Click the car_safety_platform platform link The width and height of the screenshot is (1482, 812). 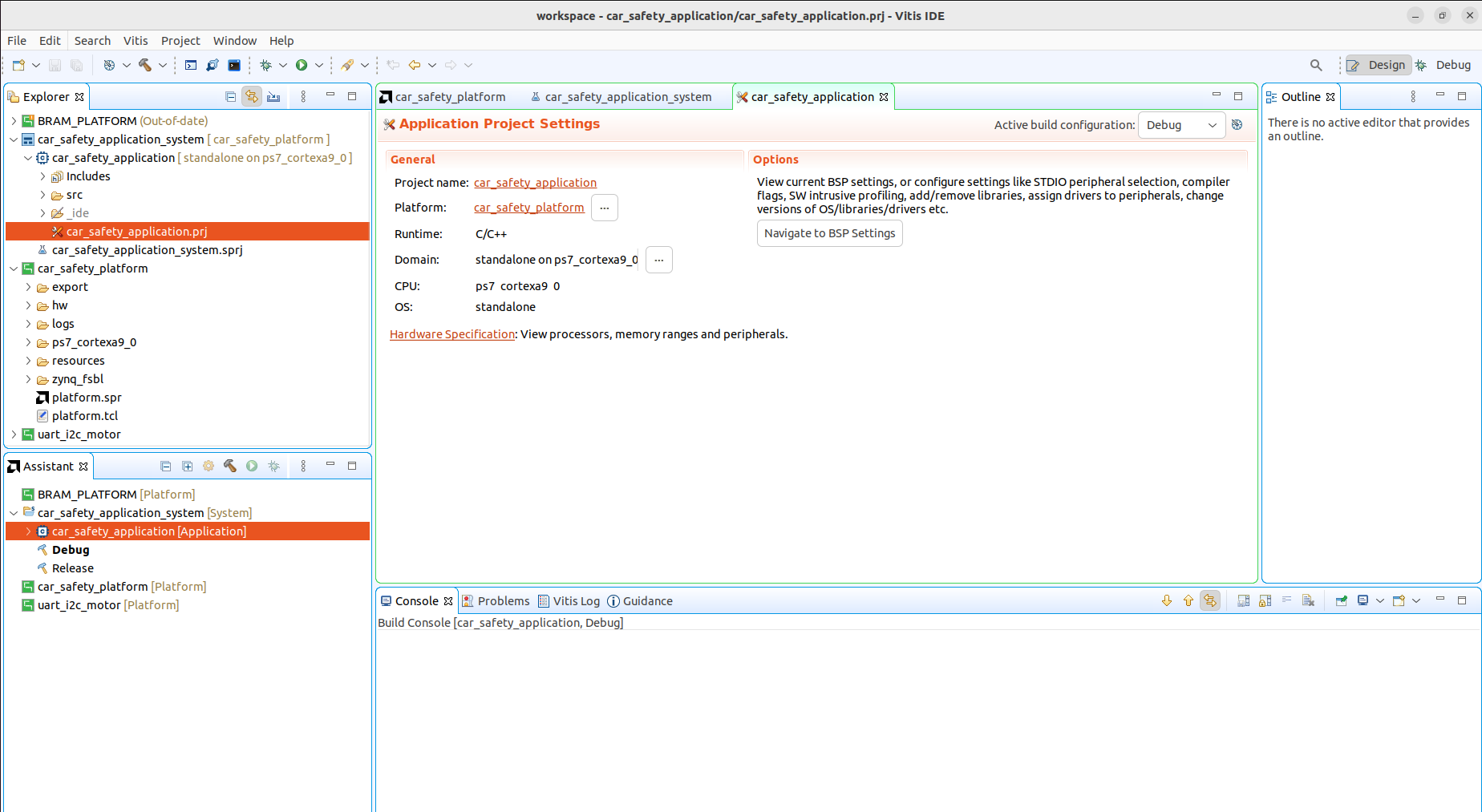[529, 208]
